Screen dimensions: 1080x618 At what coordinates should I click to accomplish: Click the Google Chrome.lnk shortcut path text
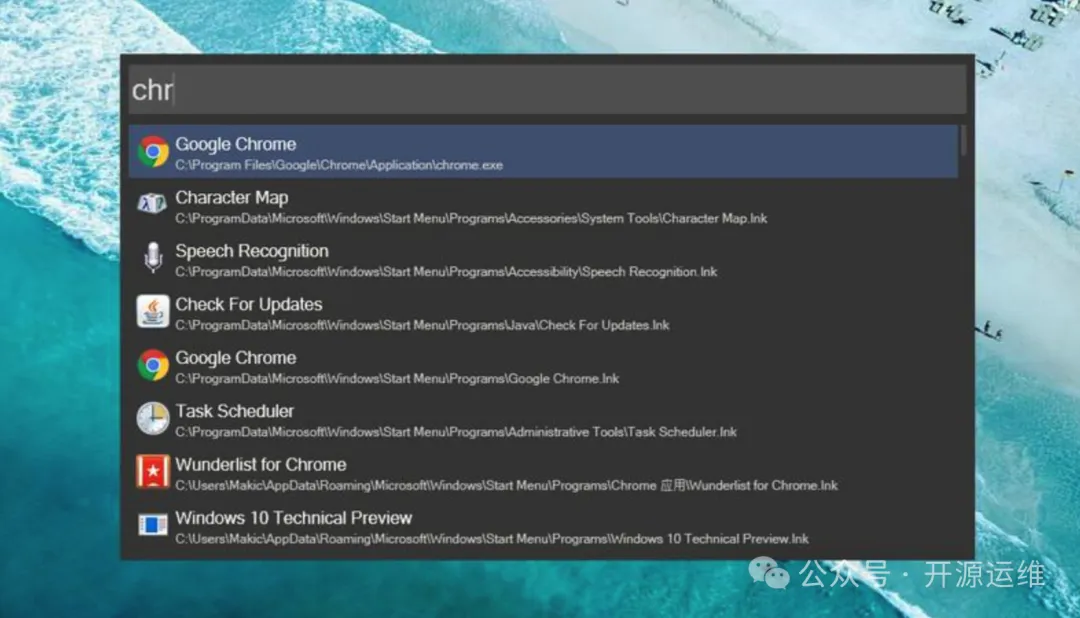[x=397, y=379]
